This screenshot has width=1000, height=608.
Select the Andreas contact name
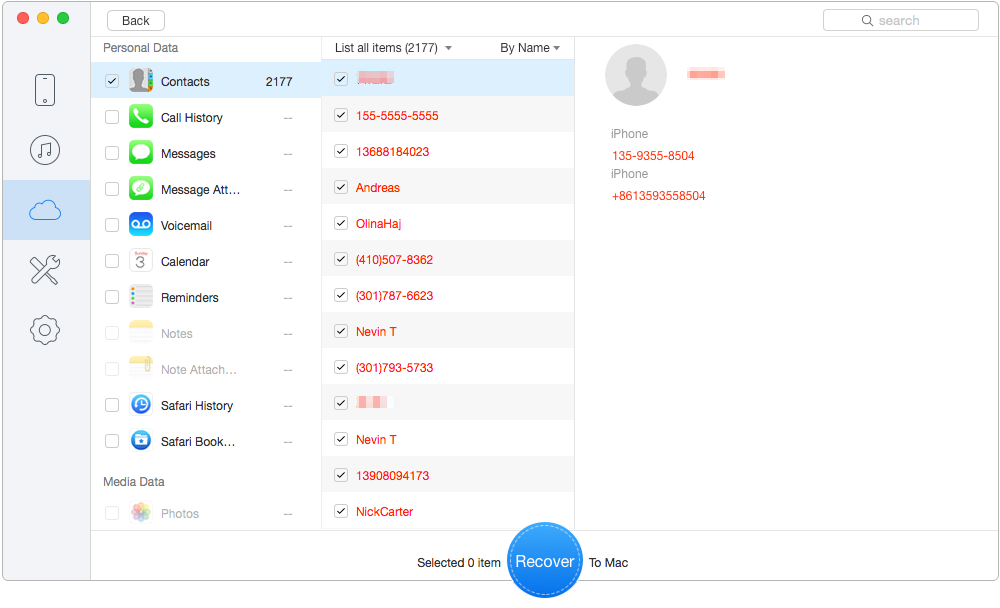(x=378, y=188)
